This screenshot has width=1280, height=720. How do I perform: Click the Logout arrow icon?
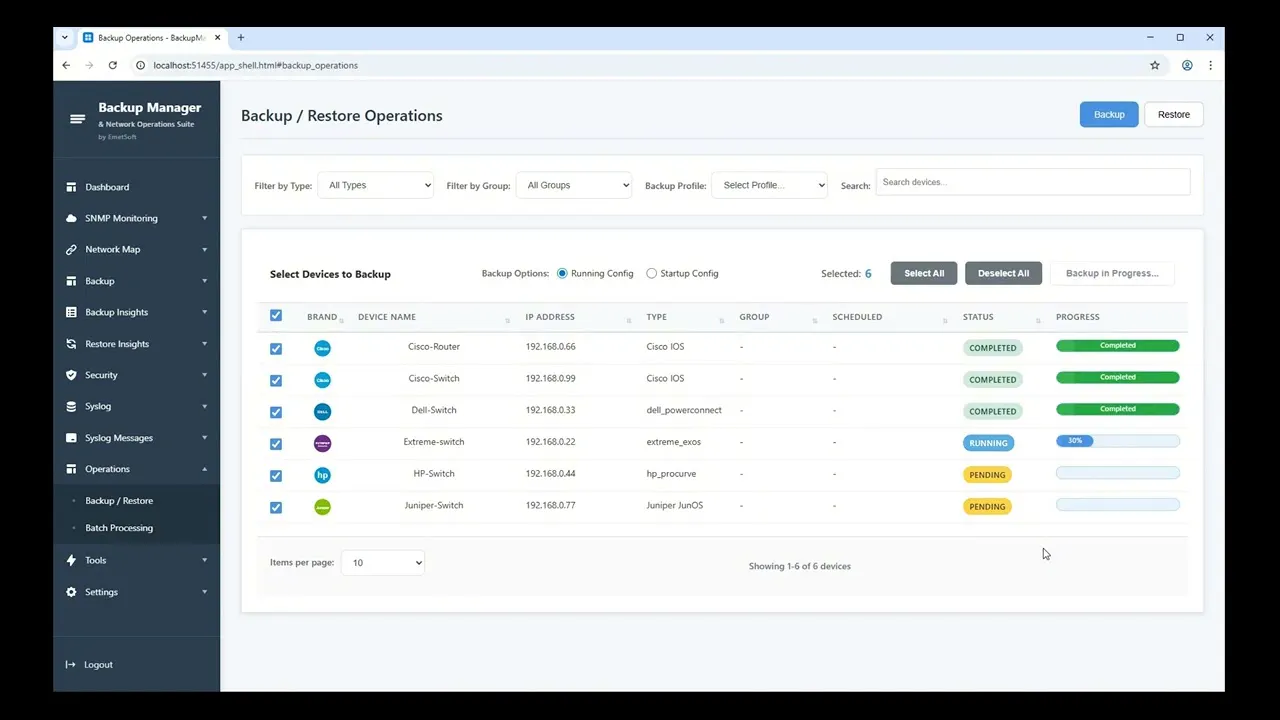coord(71,665)
